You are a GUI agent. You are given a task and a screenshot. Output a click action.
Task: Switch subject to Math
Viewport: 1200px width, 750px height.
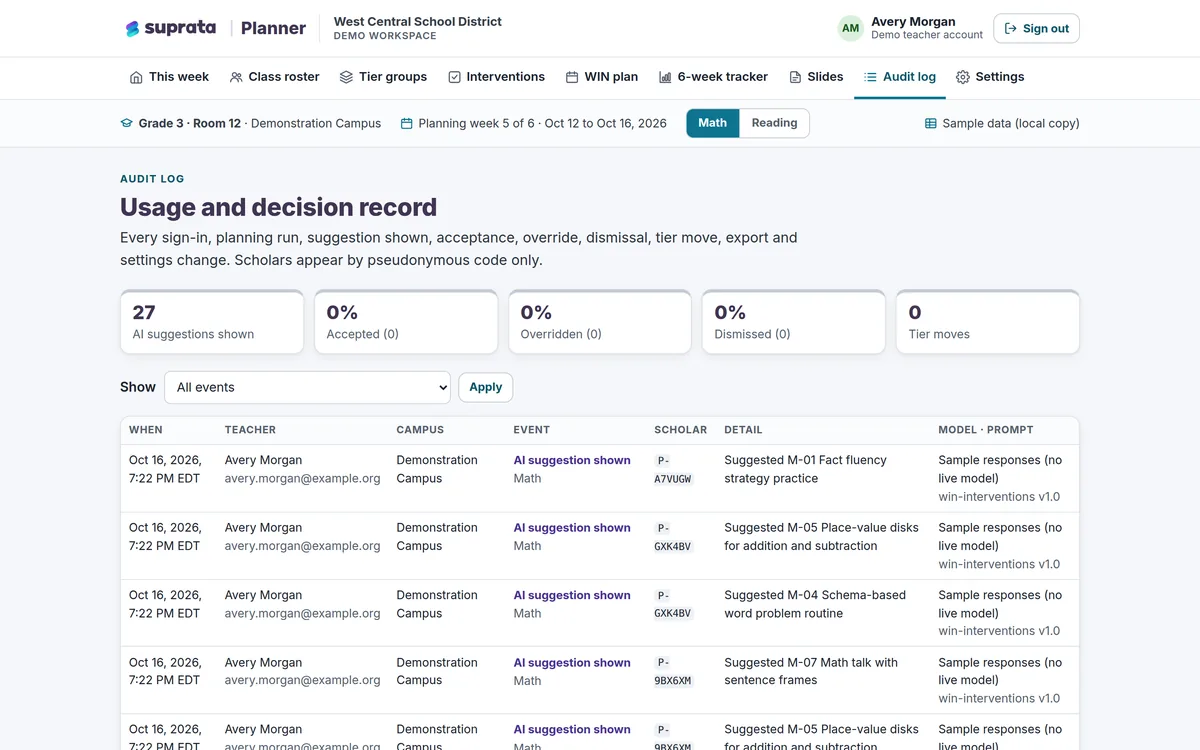[713, 123]
